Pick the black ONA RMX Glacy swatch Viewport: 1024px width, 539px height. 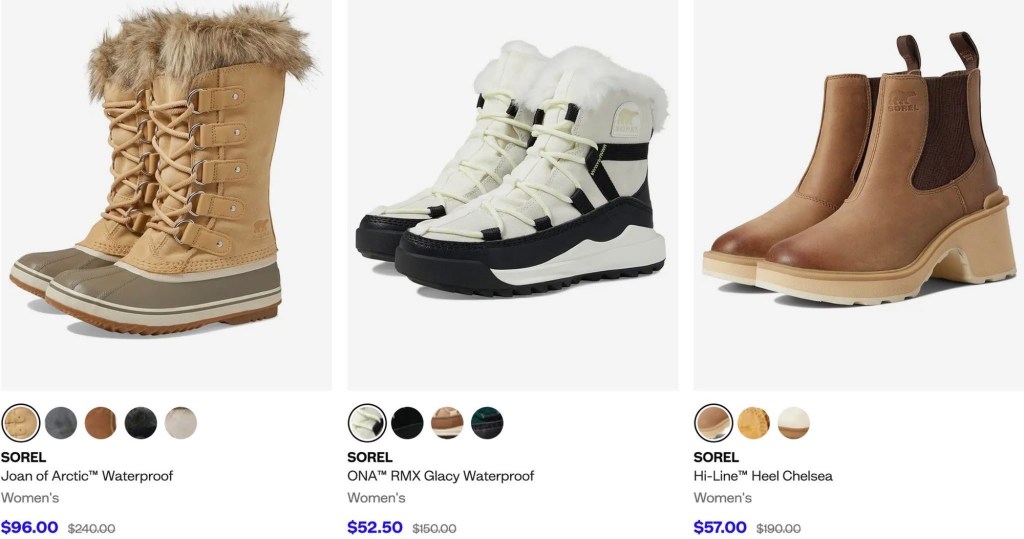point(407,423)
